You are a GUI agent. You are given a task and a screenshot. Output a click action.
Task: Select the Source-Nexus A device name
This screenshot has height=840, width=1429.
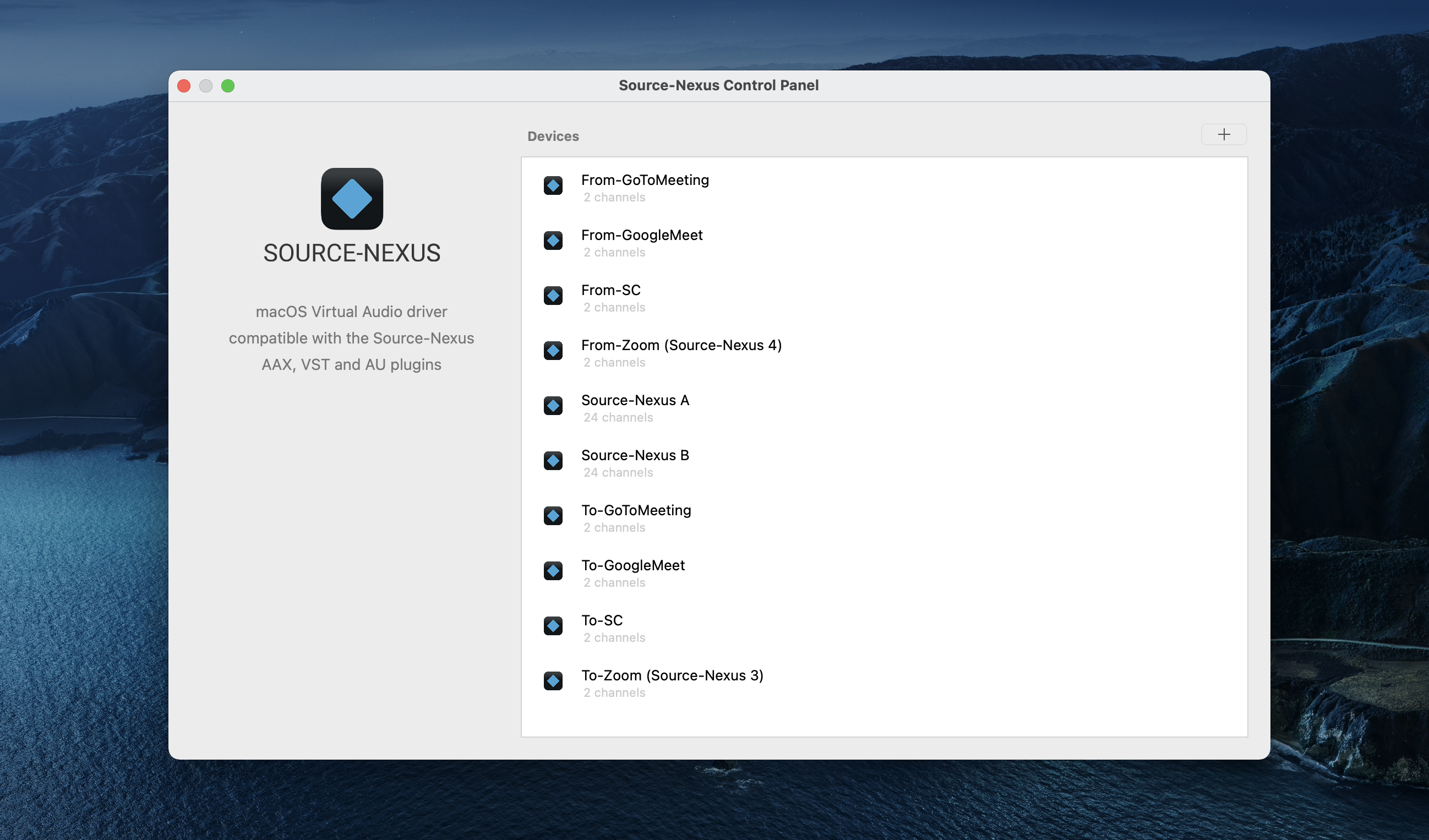point(635,400)
